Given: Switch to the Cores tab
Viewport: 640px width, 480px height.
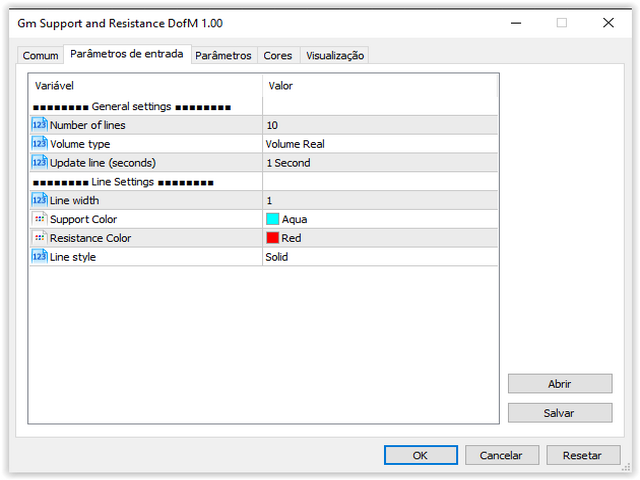Looking at the screenshot, I should click(277, 56).
